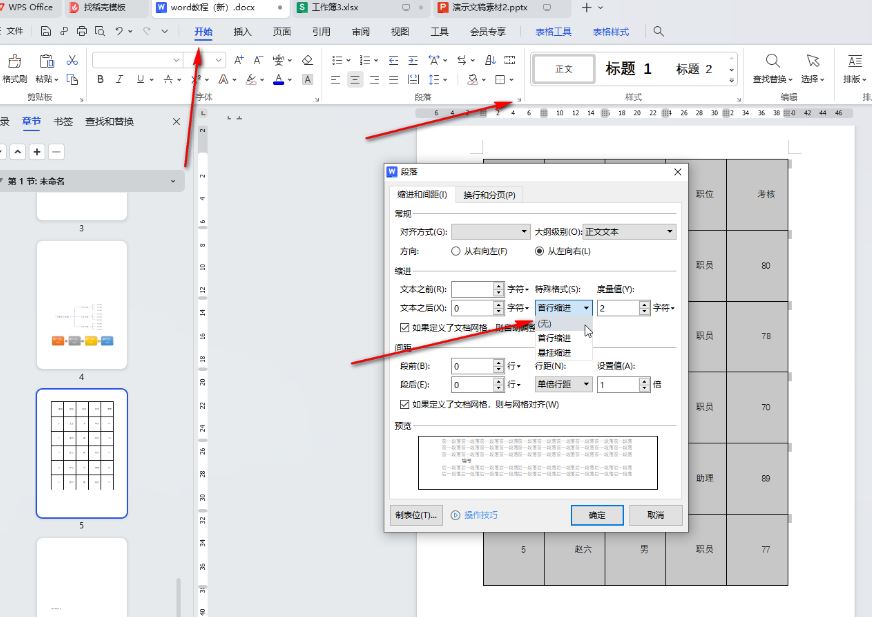Viewport: 872px width, 617px height.
Task: Click the font color A swatch
Action: tap(279, 80)
